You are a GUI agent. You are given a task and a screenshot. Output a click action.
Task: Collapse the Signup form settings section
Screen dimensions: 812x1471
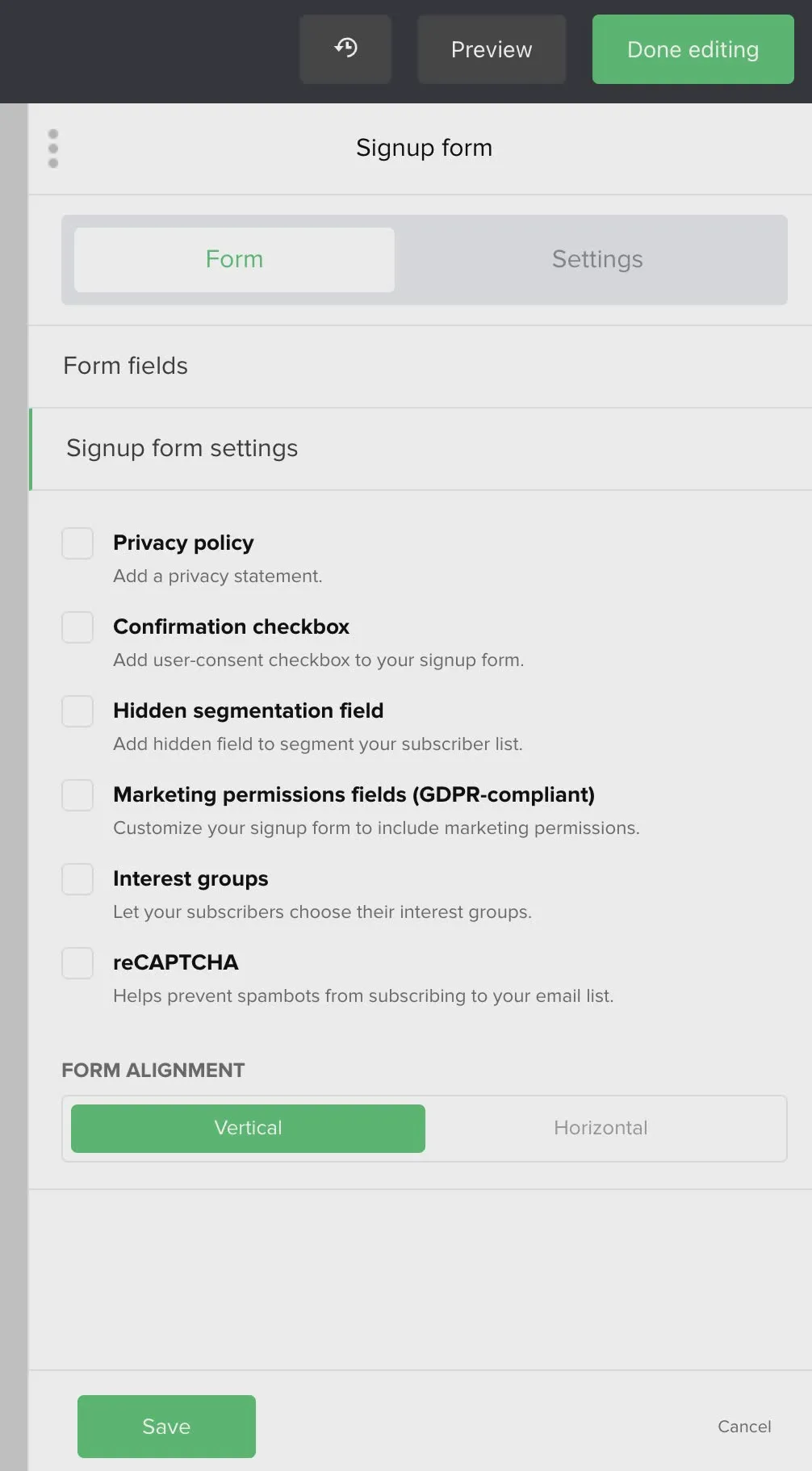click(x=182, y=448)
